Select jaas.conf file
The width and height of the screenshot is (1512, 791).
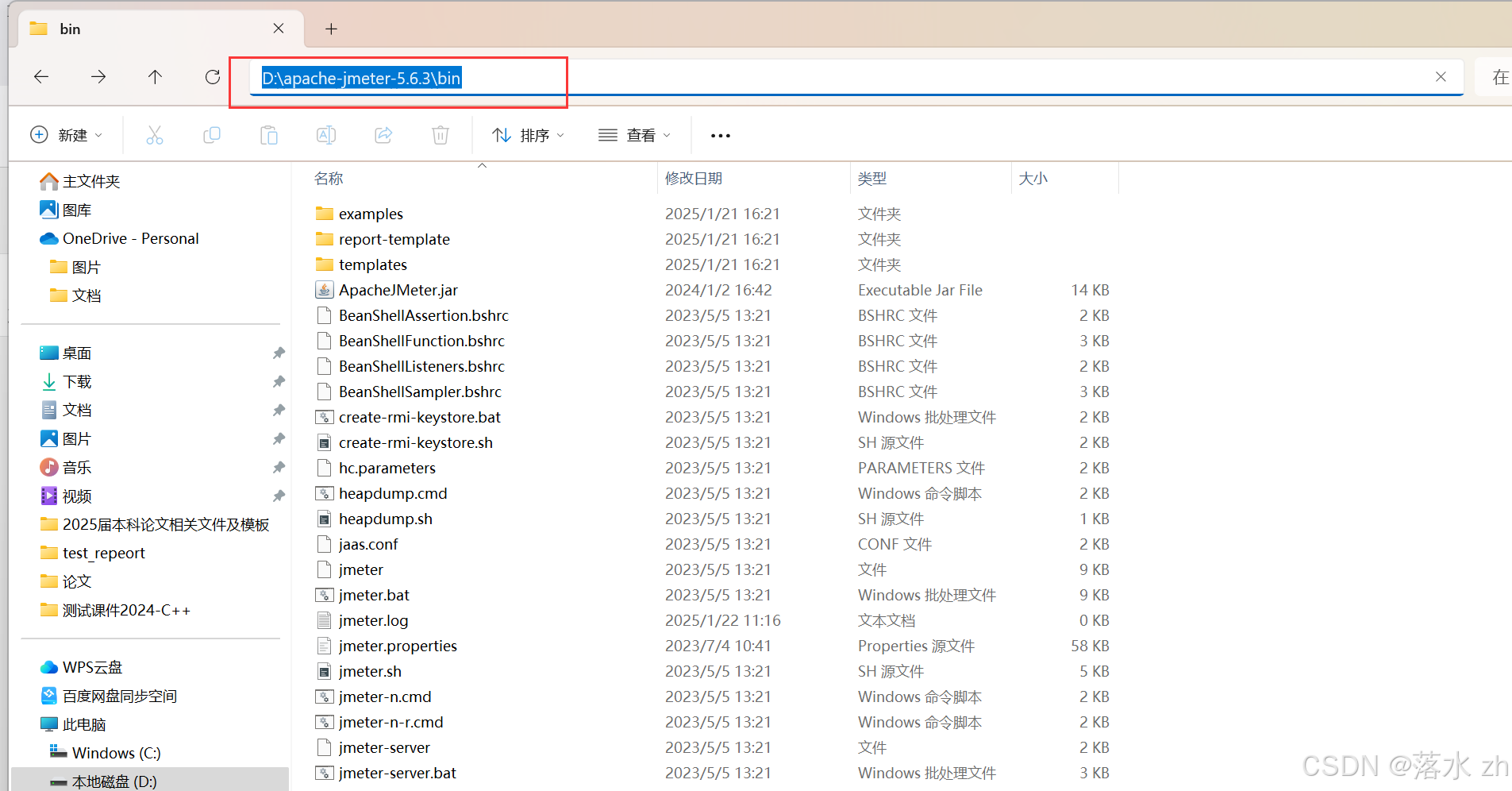pos(368,544)
